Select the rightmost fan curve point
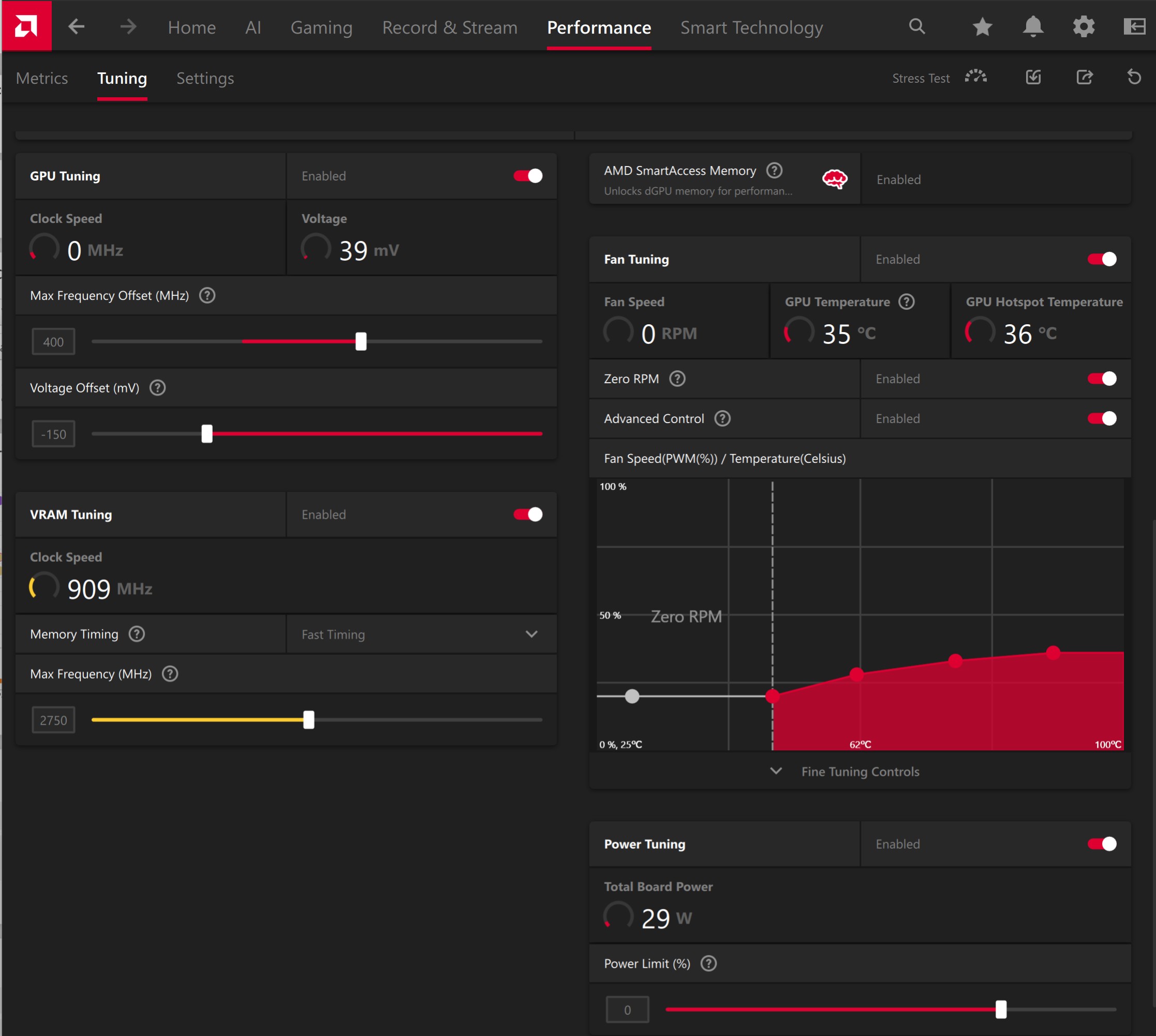The width and height of the screenshot is (1156, 1036). click(x=1054, y=652)
